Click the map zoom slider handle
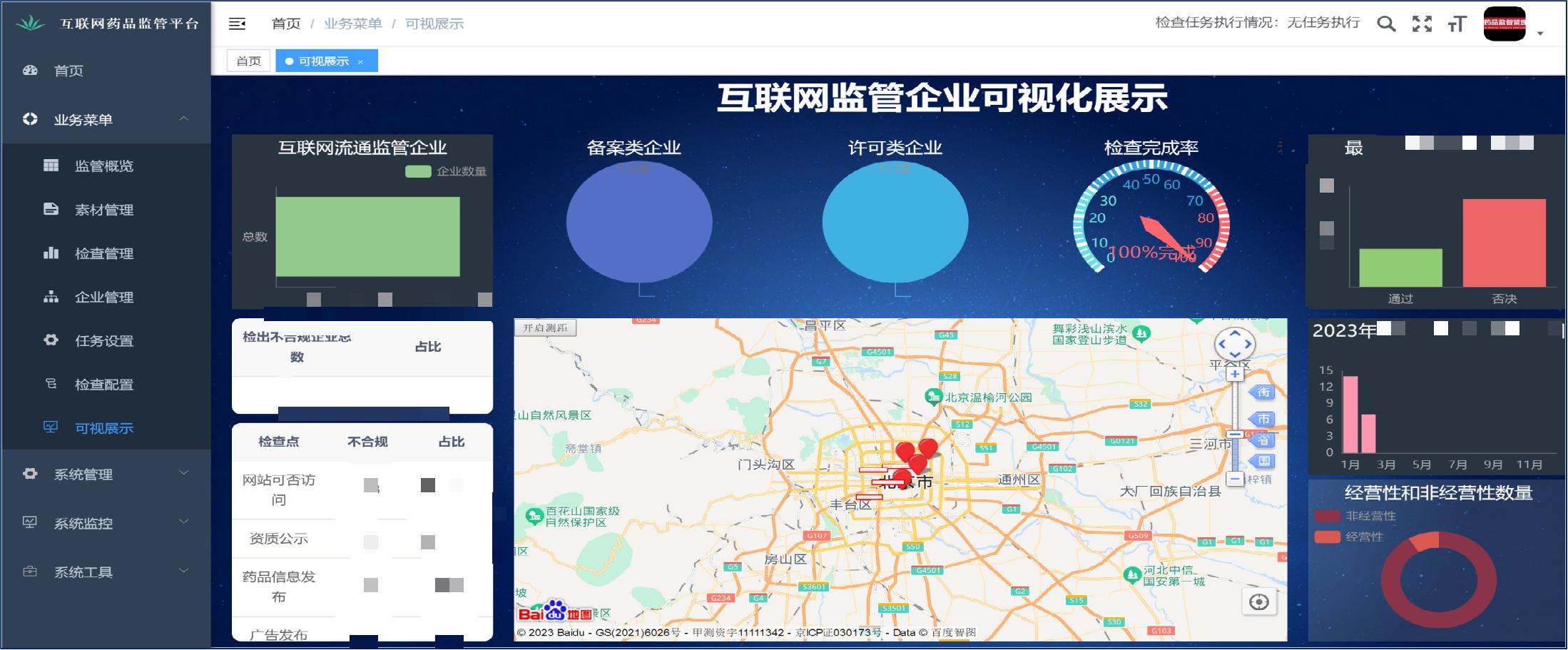 pyautogui.click(x=1235, y=434)
